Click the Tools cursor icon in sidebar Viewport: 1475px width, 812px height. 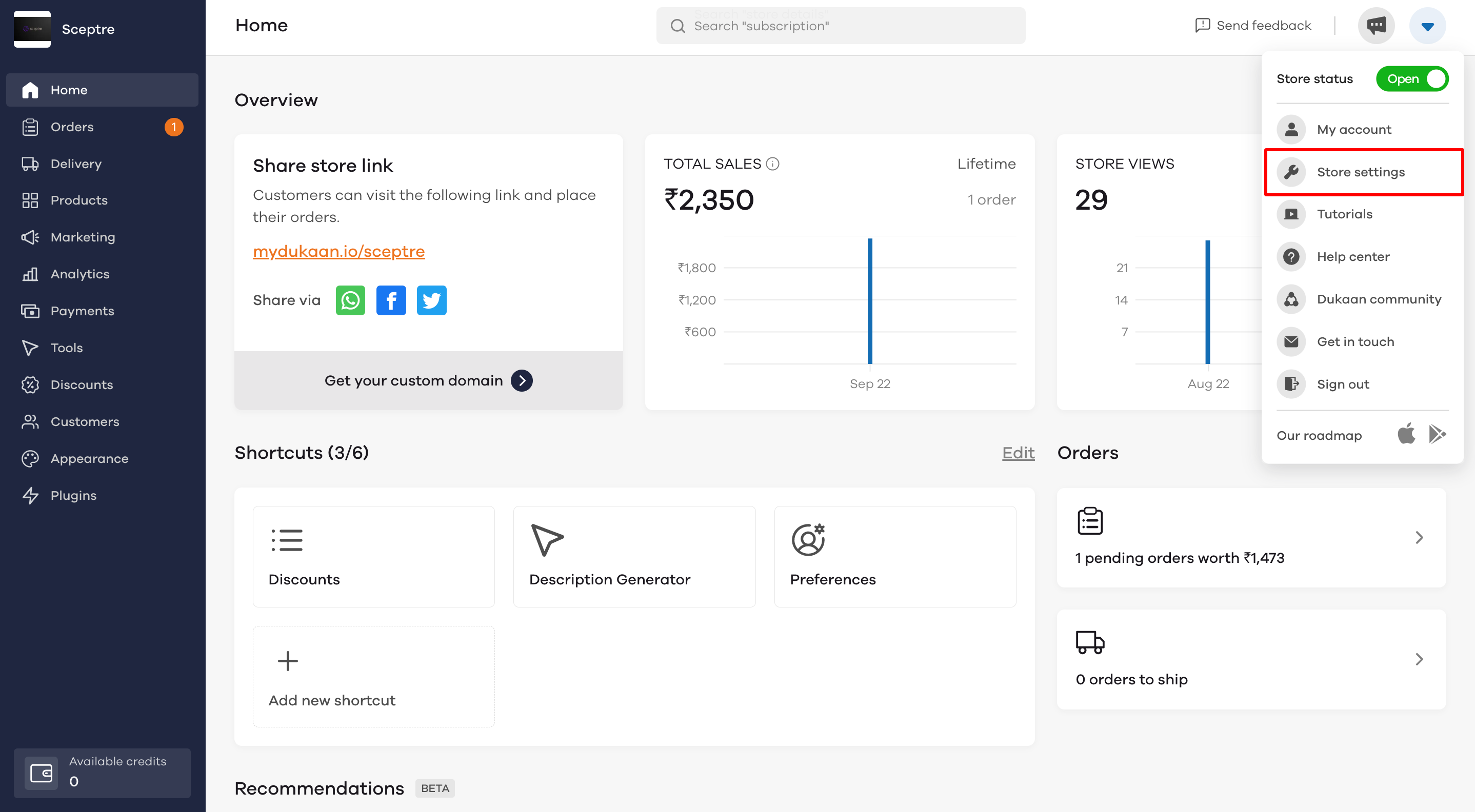[30, 348]
